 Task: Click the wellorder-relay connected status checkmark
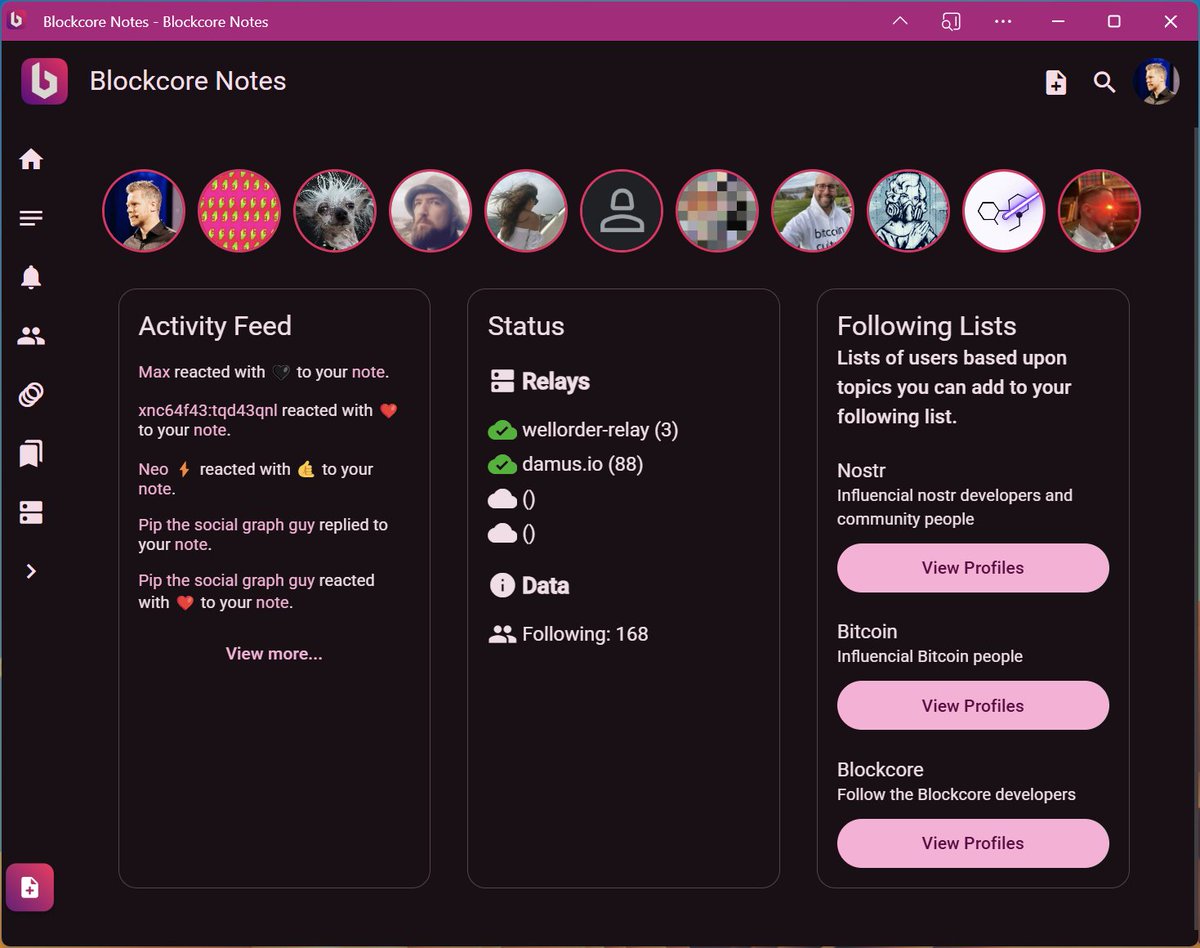pyautogui.click(x=502, y=430)
